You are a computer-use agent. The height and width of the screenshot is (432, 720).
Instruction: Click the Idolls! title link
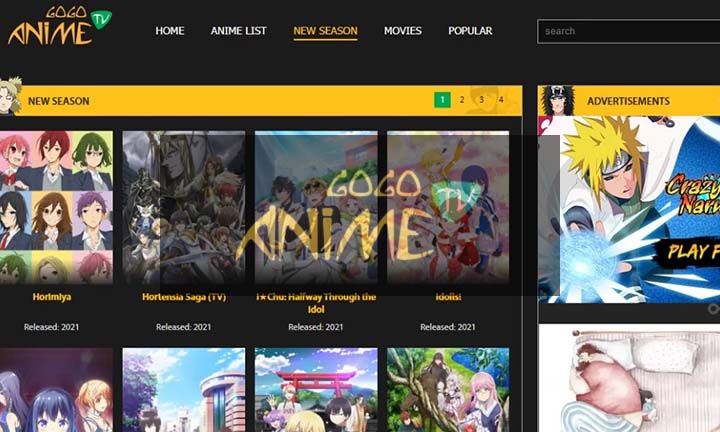tap(448, 297)
